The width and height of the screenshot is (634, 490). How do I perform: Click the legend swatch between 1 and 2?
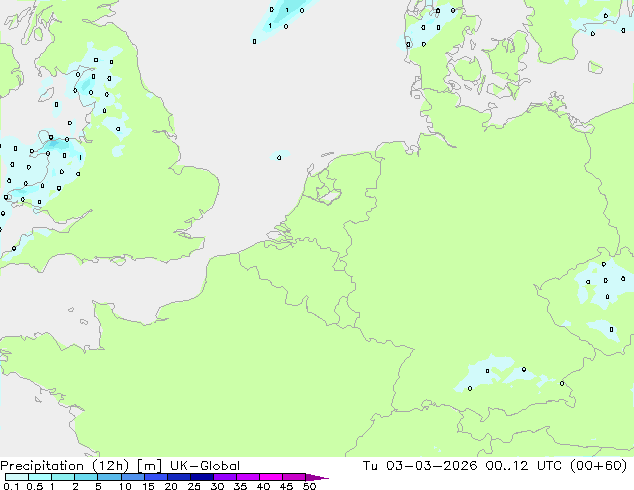click(63, 477)
